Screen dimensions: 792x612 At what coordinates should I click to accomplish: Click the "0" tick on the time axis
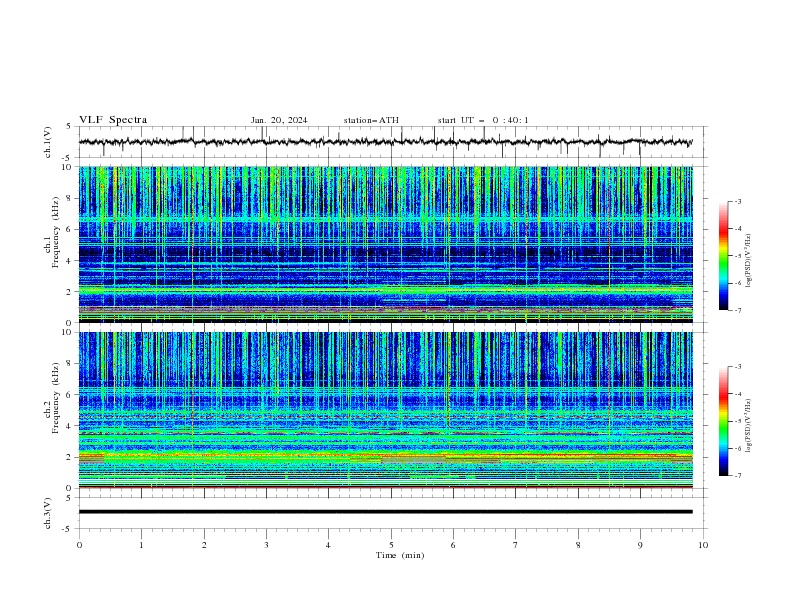tap(79, 545)
